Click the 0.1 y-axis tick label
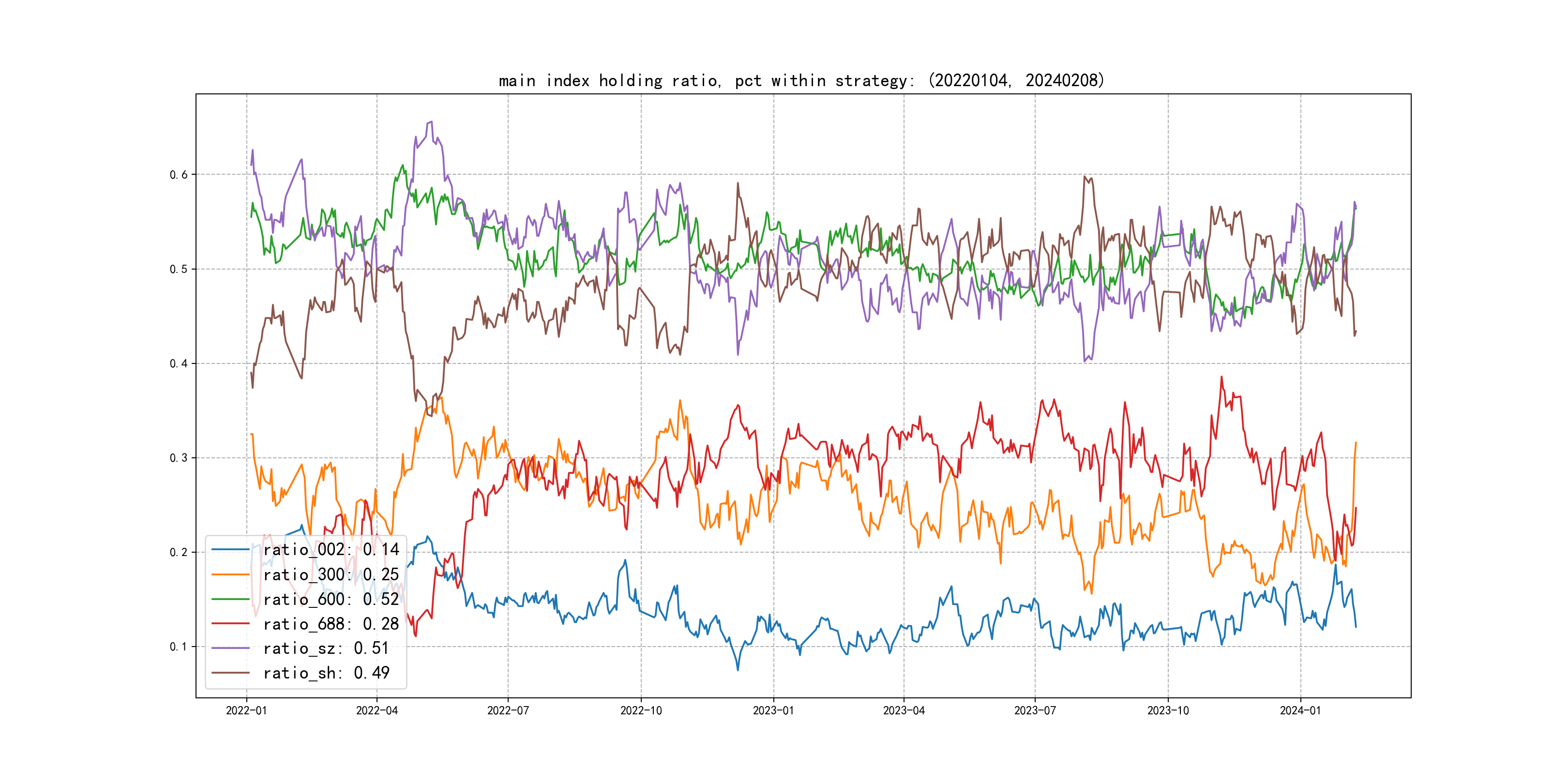1568x784 pixels. click(179, 647)
